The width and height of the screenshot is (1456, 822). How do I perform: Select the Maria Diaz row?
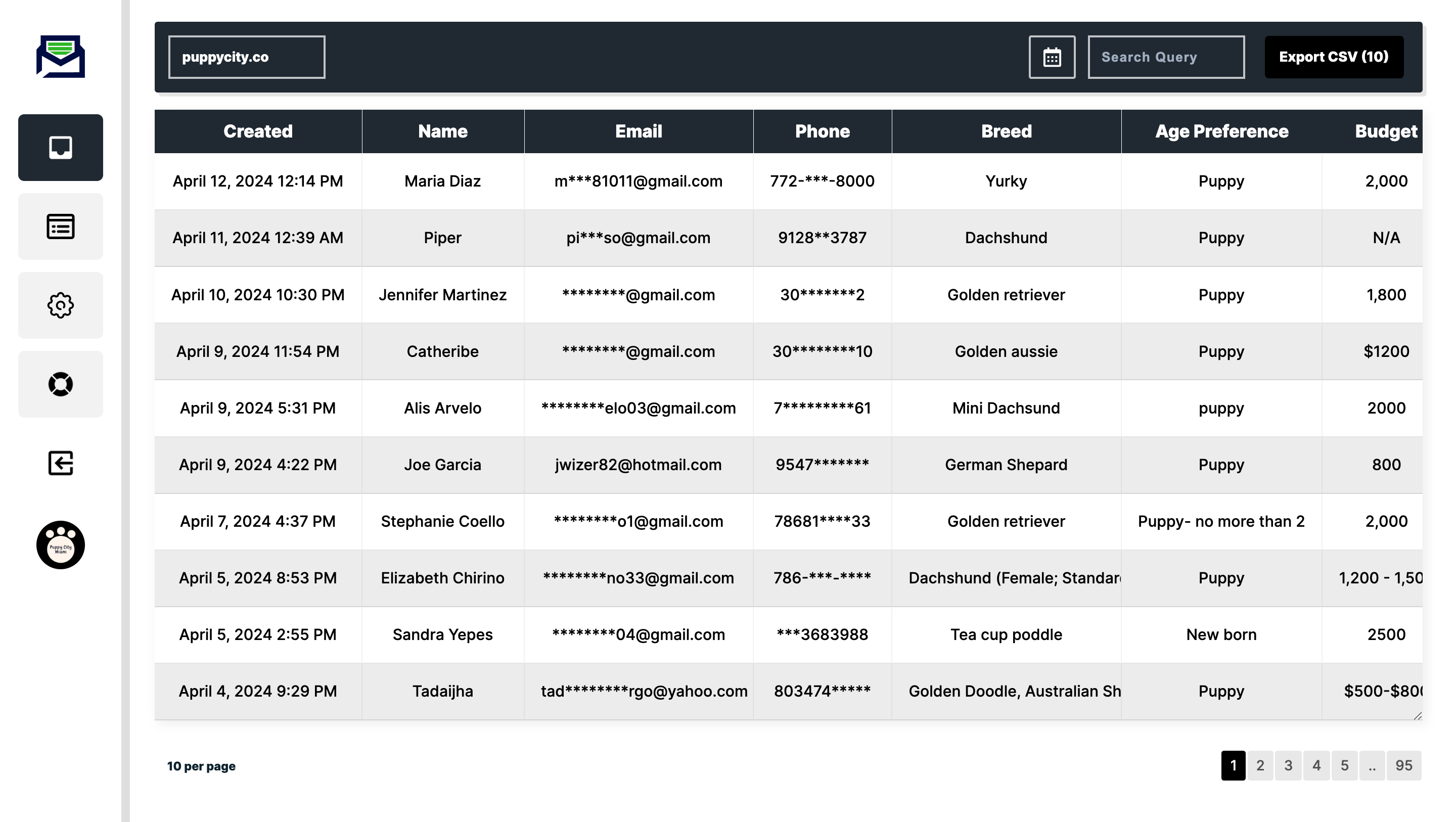(x=442, y=181)
